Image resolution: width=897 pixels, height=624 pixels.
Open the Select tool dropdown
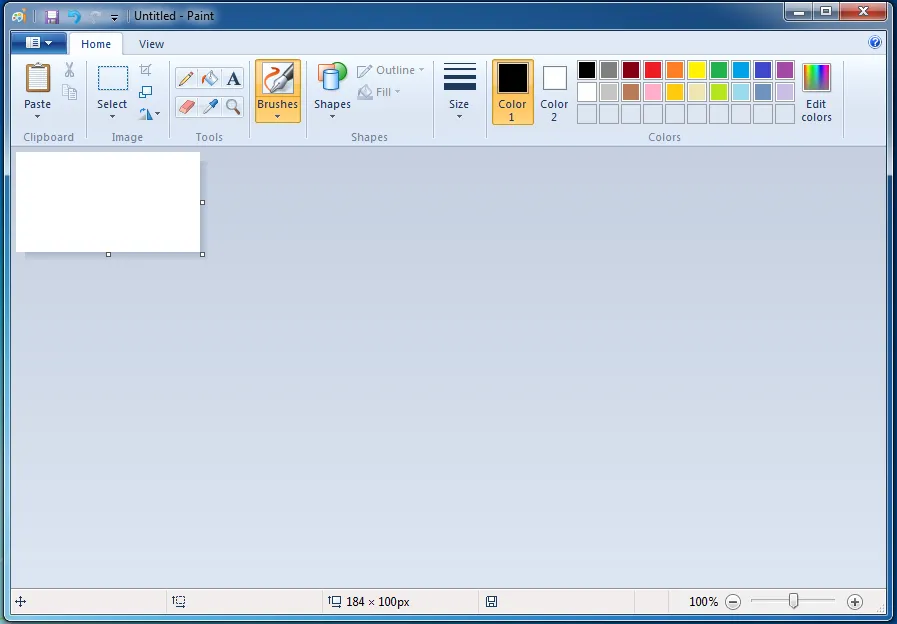pos(112,110)
